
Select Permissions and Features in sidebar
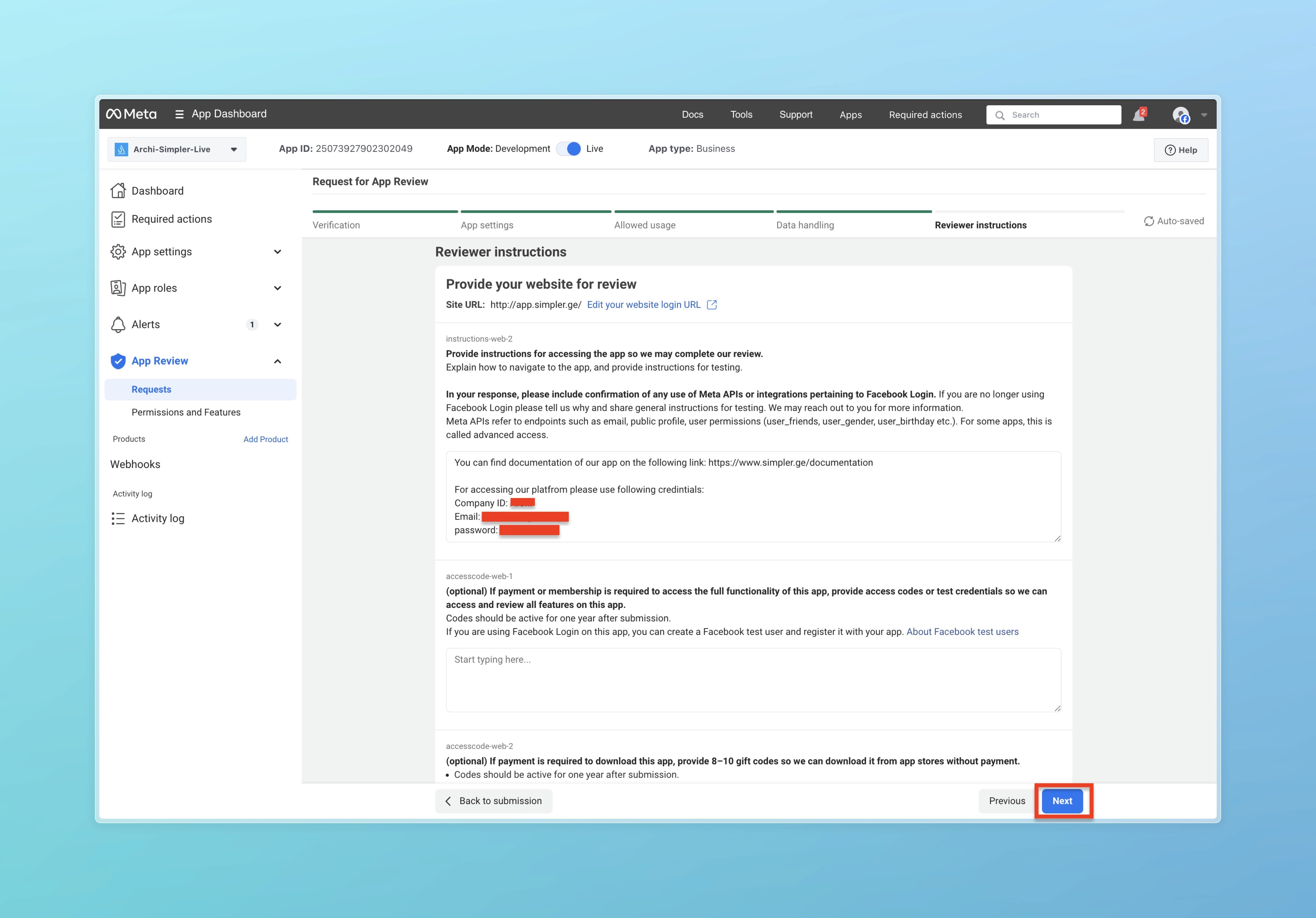pos(186,412)
